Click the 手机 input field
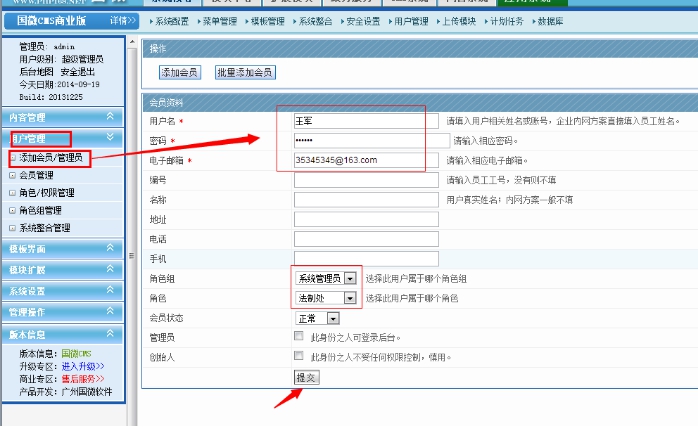The height and width of the screenshot is (427, 698). 366,259
